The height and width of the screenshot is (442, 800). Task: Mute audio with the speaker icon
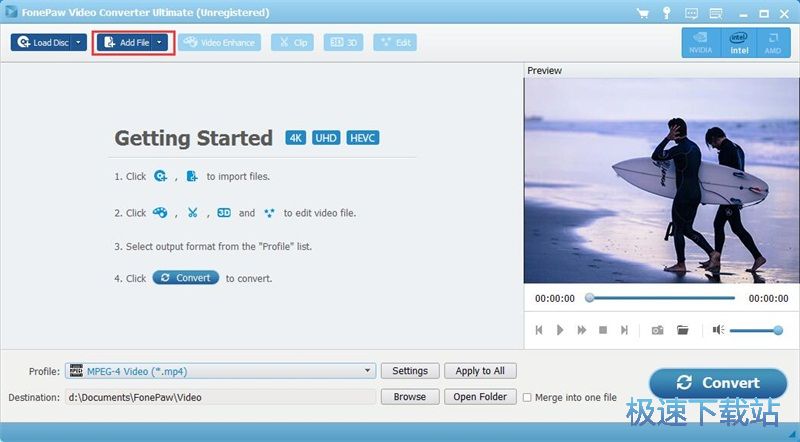tap(718, 330)
